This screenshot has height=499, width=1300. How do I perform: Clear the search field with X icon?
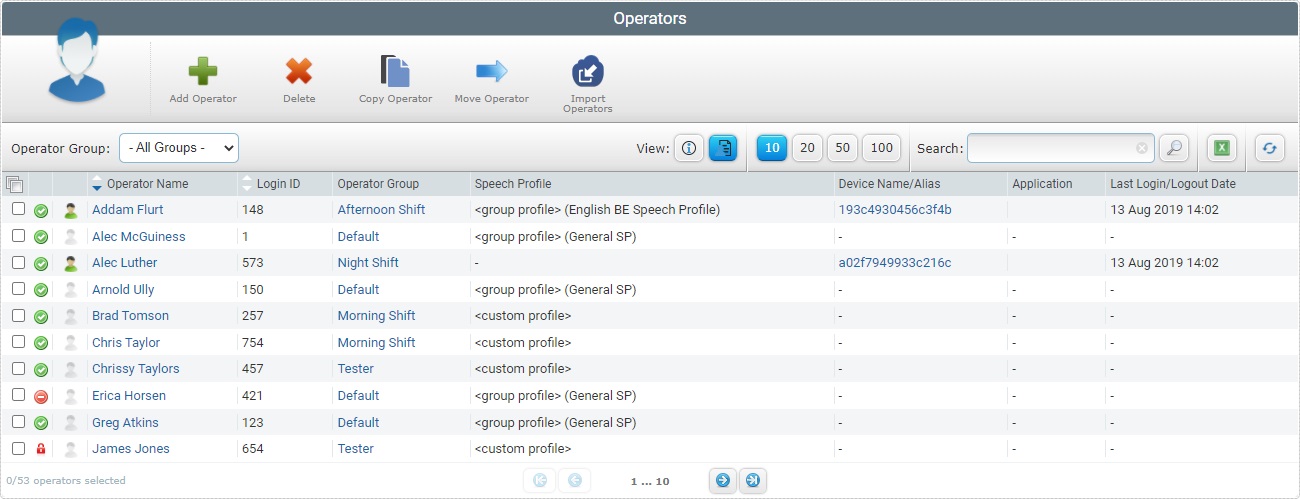(x=1142, y=148)
